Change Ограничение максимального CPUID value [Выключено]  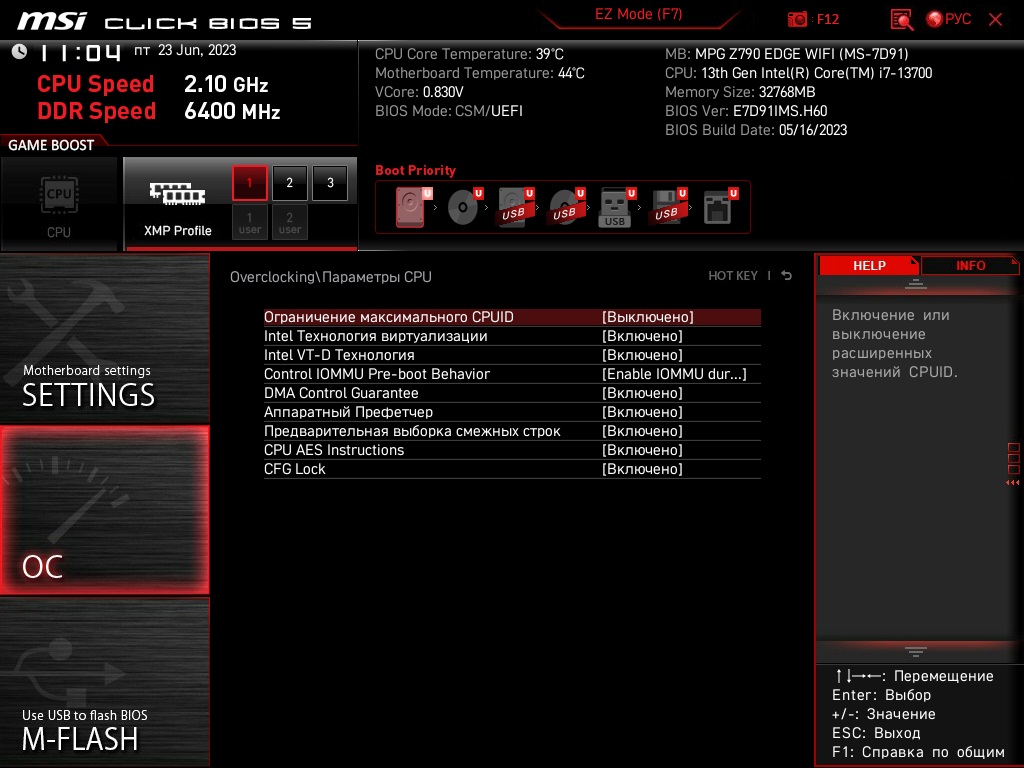coord(648,317)
